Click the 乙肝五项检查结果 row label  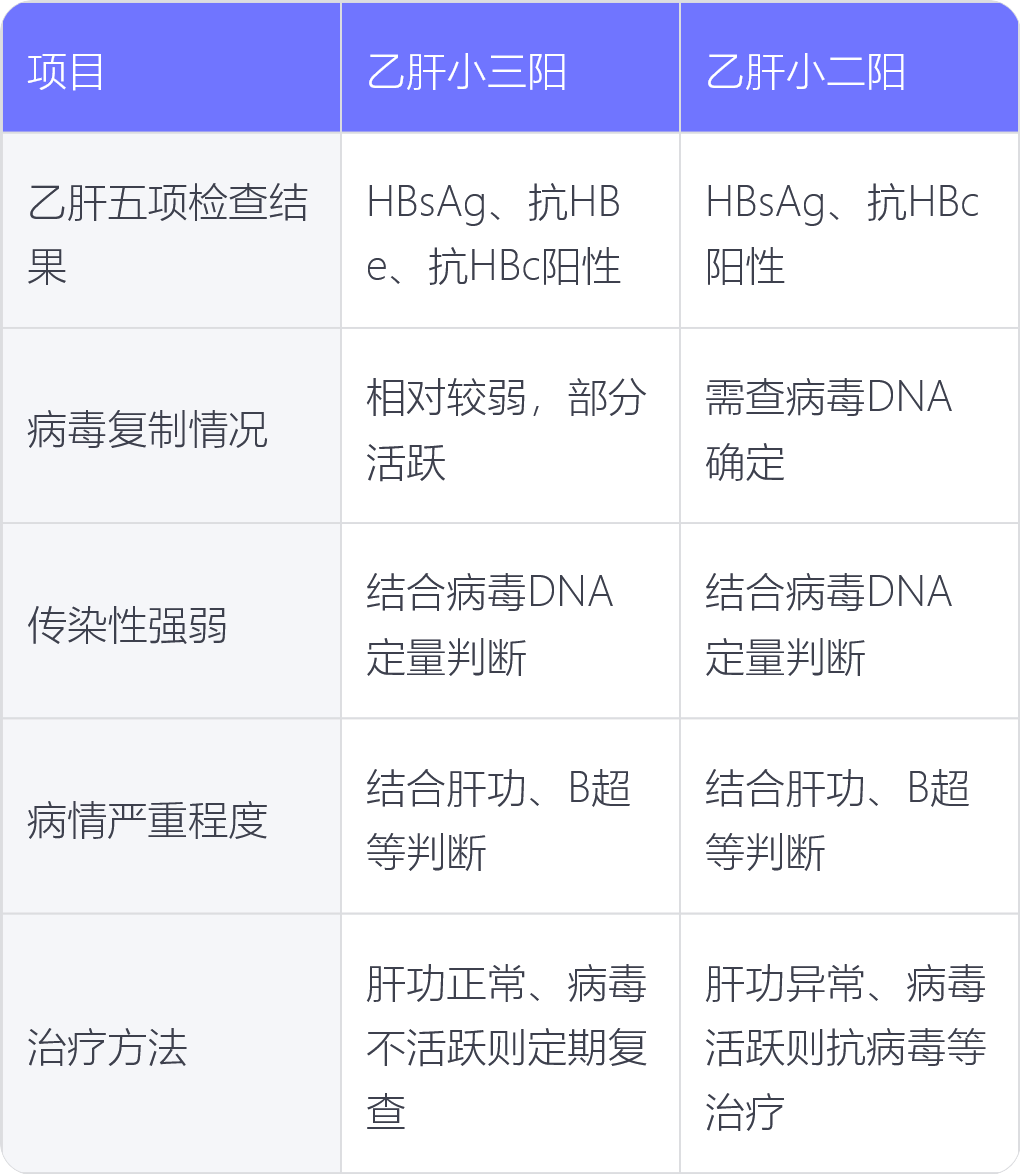pos(171,231)
